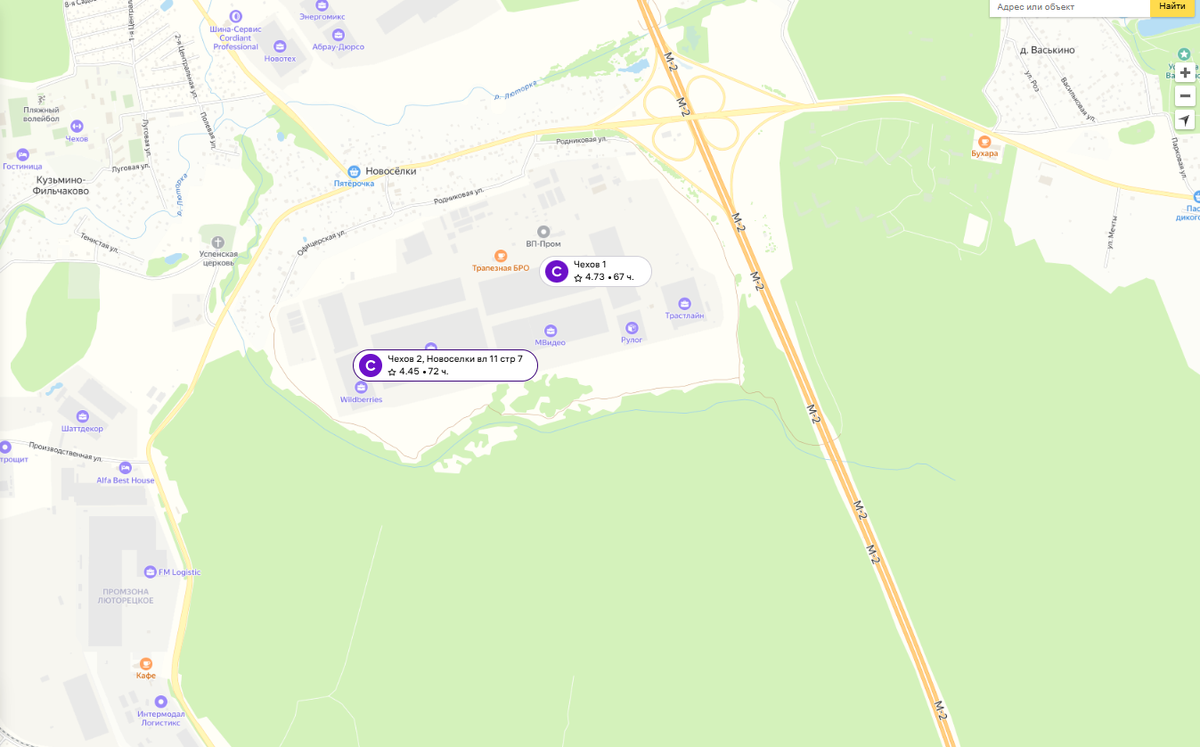Select the Успенская церковь church icon

pyautogui.click(x=218, y=242)
